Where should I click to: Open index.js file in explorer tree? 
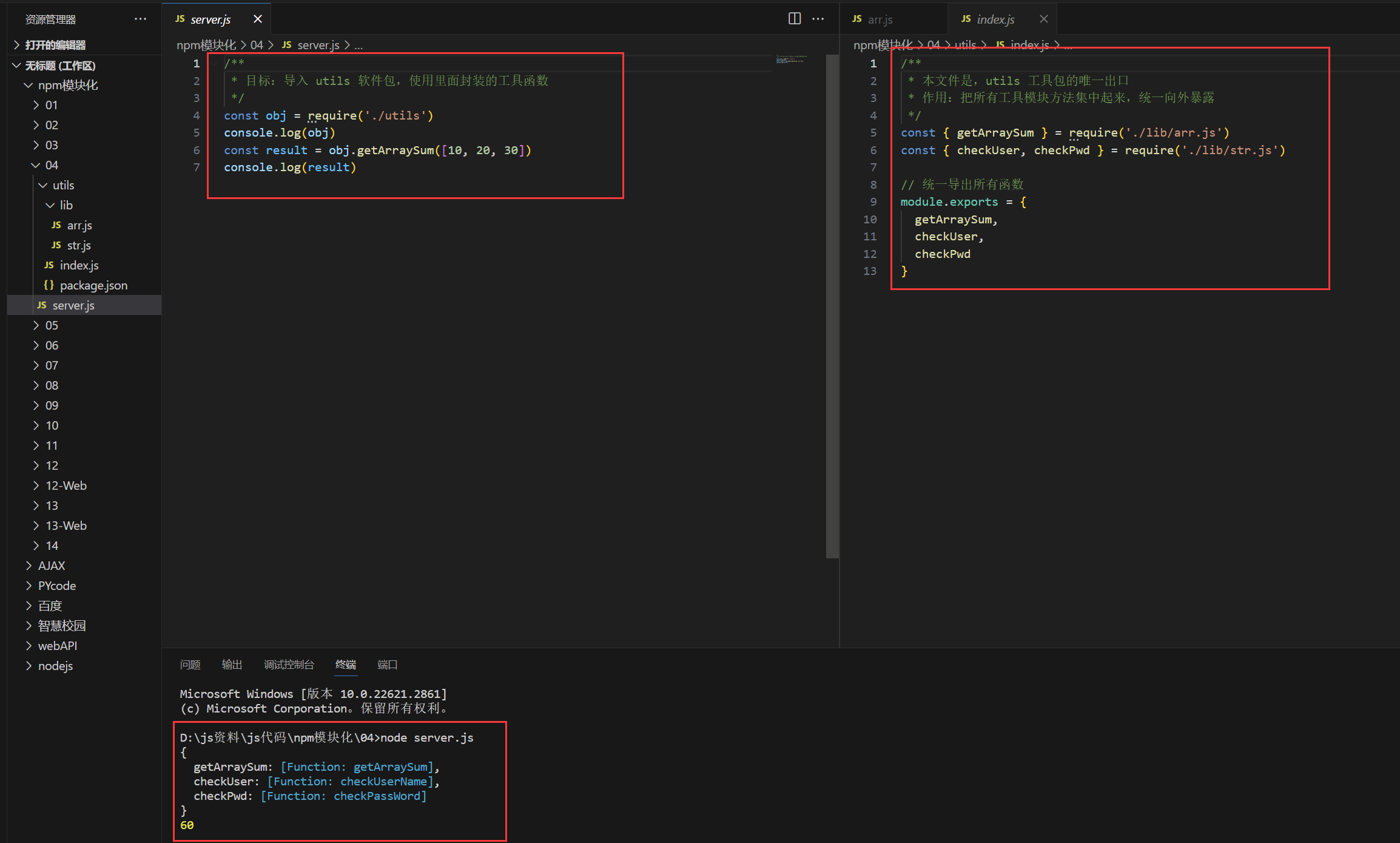click(x=84, y=265)
